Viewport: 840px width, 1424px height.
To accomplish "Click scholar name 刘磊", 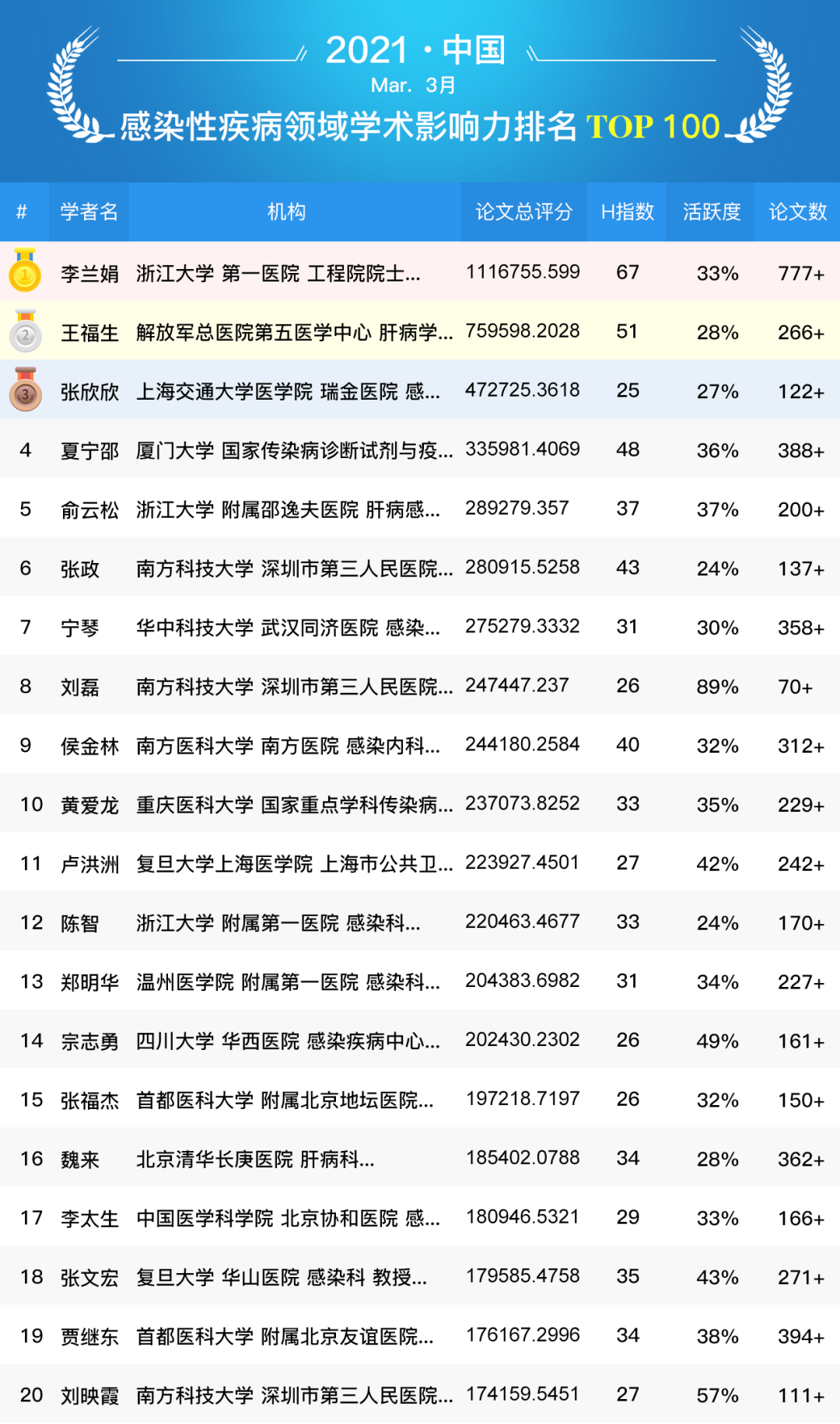I will click(80, 688).
